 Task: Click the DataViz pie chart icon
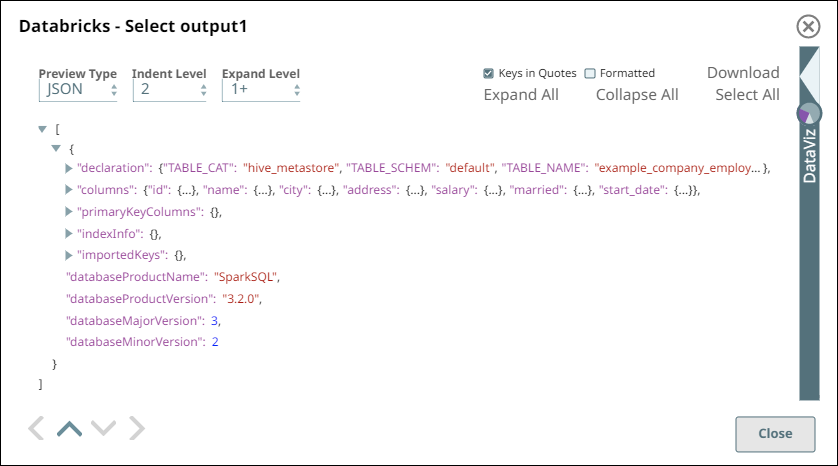tap(808, 114)
